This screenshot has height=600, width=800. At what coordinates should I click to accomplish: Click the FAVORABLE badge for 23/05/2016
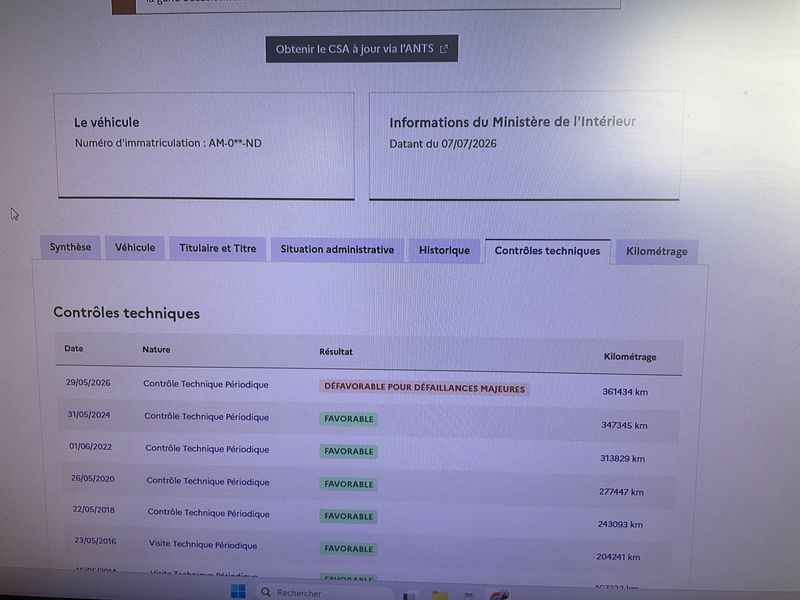349,548
